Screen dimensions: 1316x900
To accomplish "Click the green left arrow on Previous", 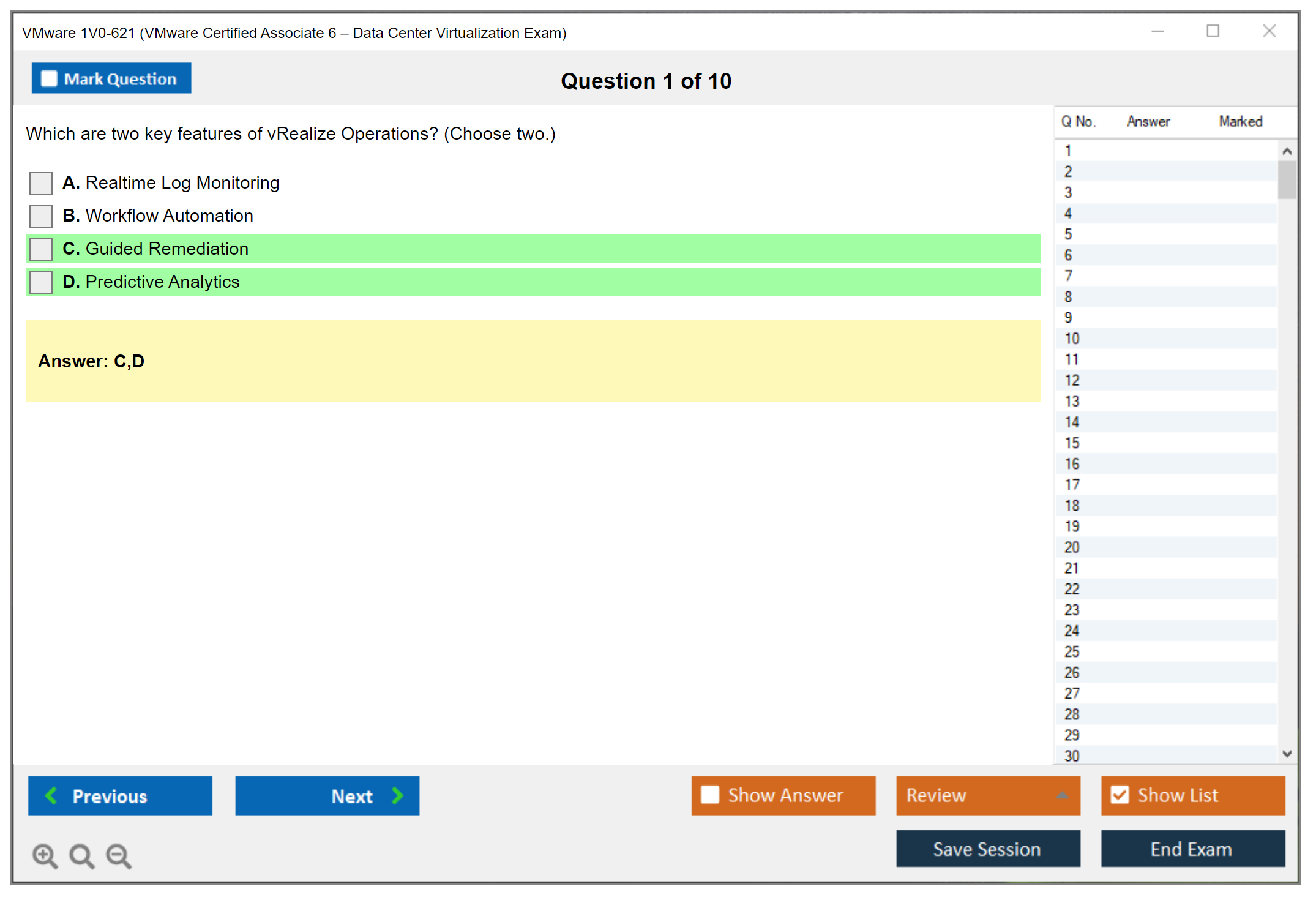I will [51, 795].
